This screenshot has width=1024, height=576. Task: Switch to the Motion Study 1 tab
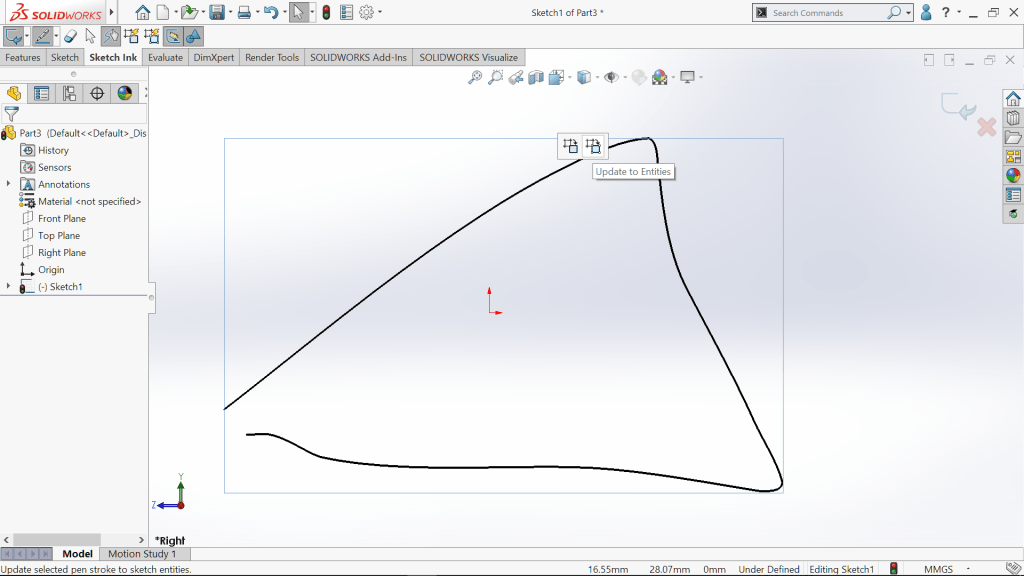tap(141, 554)
